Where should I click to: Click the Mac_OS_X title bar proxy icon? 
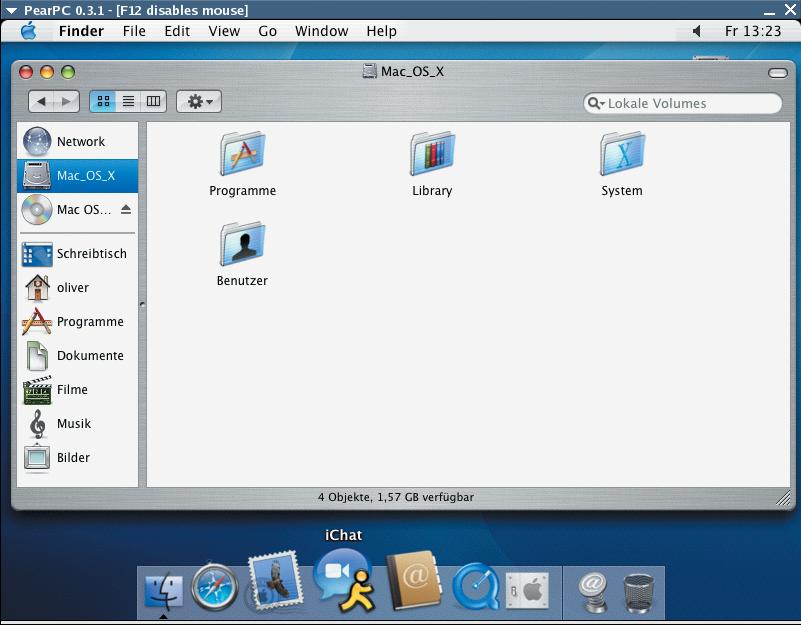click(369, 71)
